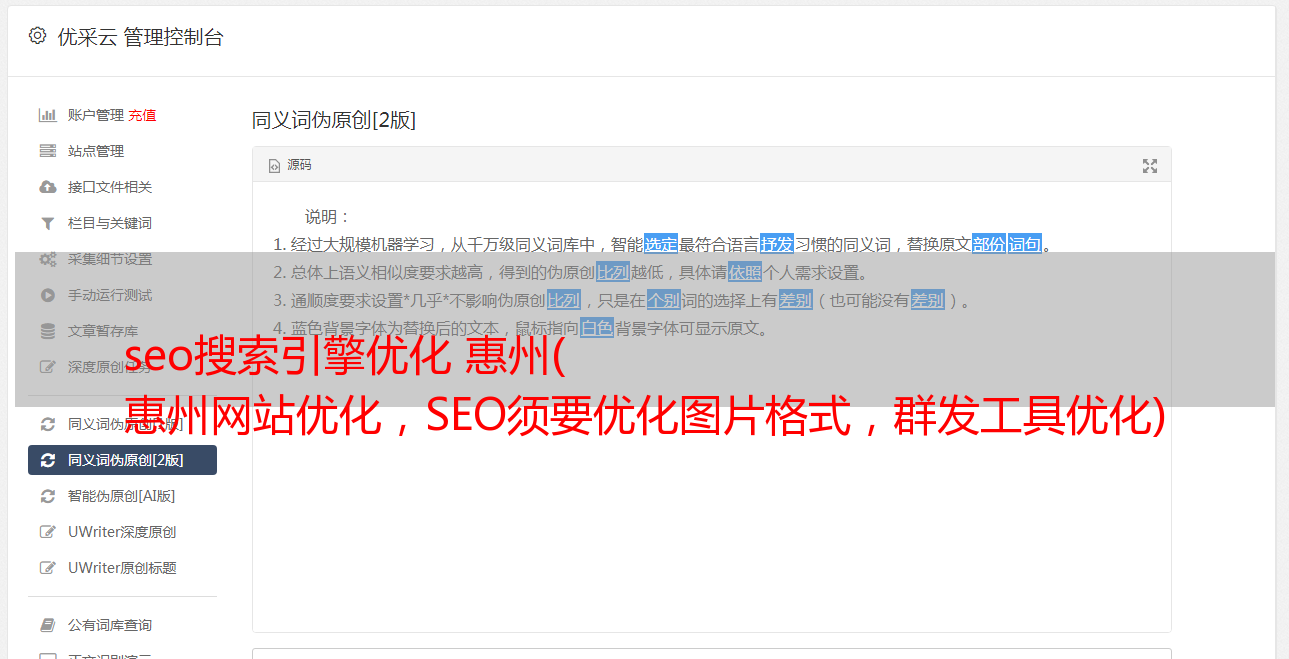The image size is (1289, 659).
Task: Click the 公有词库查询 book icon
Action: click(x=47, y=625)
